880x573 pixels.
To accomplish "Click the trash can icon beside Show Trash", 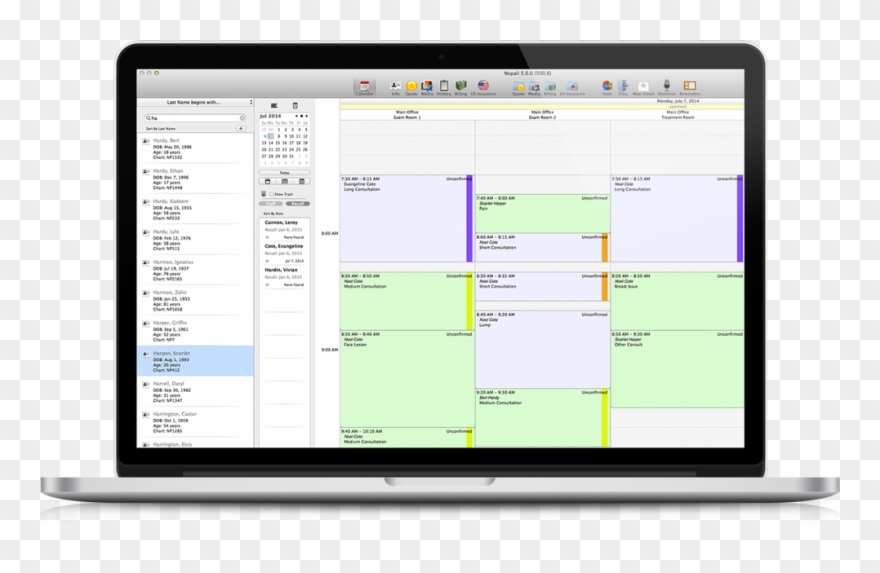I will (264, 194).
